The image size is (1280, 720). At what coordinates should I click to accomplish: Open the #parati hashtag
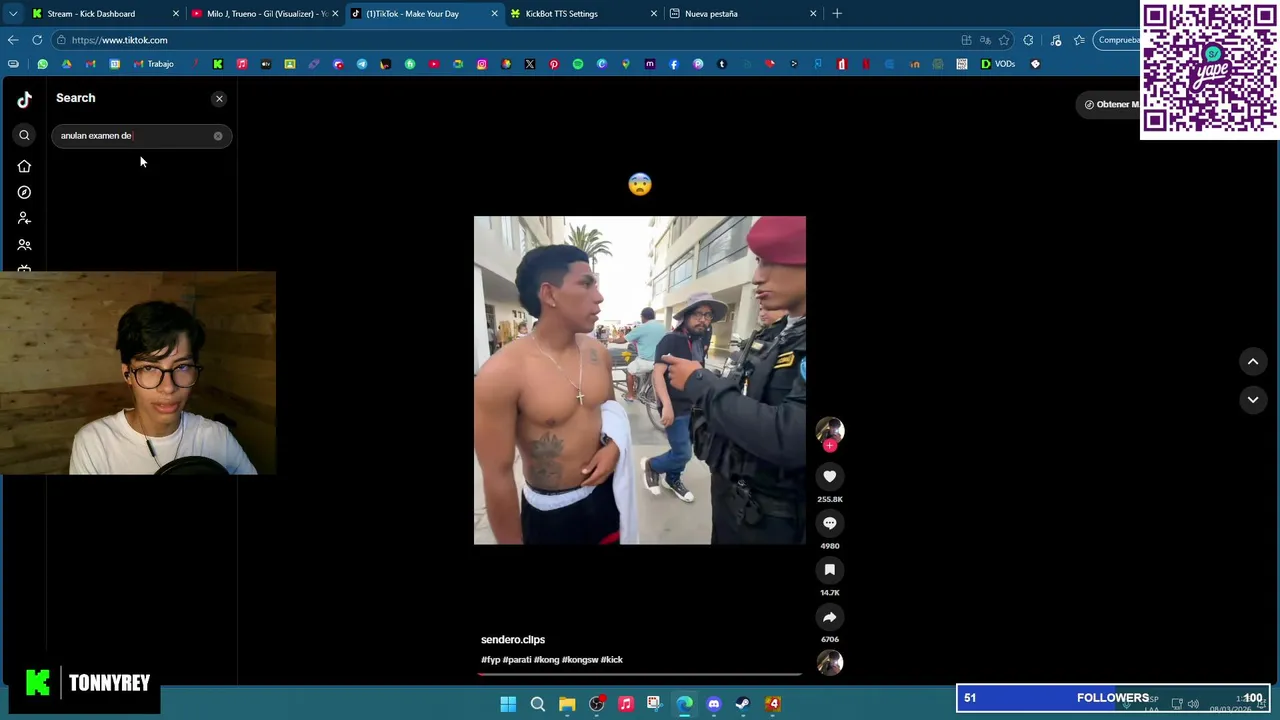(x=517, y=660)
